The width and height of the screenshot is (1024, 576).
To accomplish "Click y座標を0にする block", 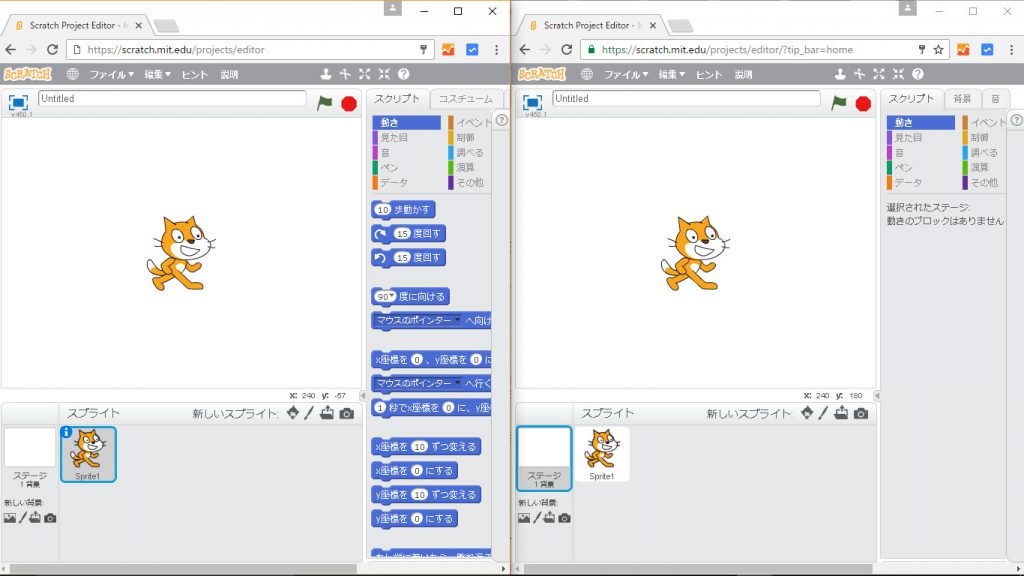I will (x=414, y=519).
